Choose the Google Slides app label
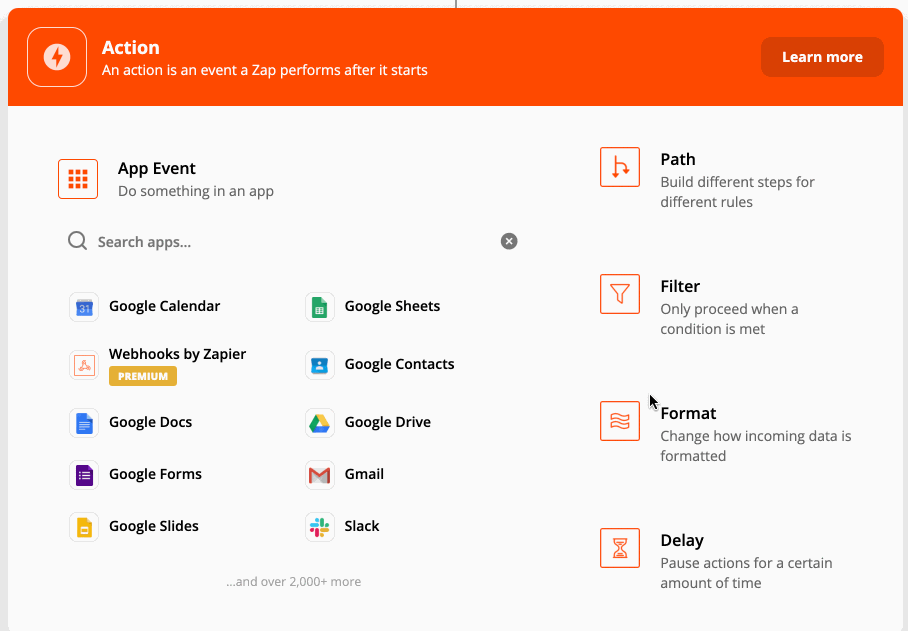908x631 pixels. click(x=153, y=526)
